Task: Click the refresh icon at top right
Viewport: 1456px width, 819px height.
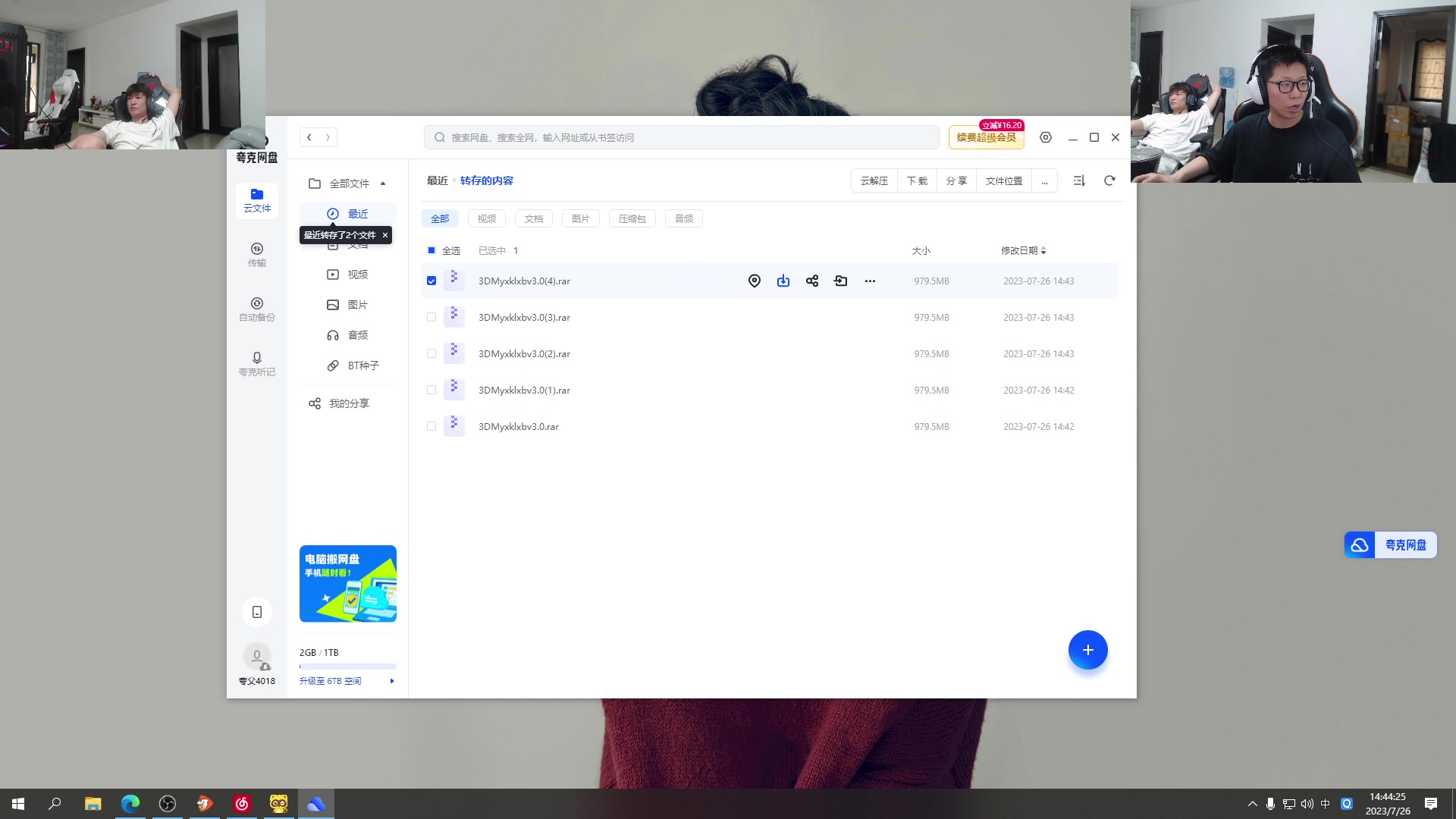Action: (1109, 180)
